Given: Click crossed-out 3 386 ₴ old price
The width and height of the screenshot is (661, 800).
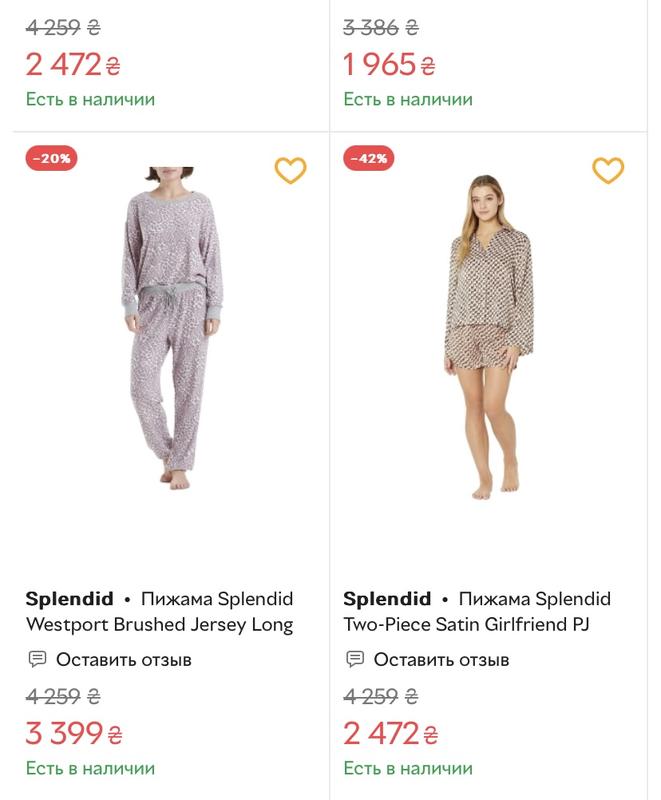Looking at the screenshot, I should click(381, 28).
